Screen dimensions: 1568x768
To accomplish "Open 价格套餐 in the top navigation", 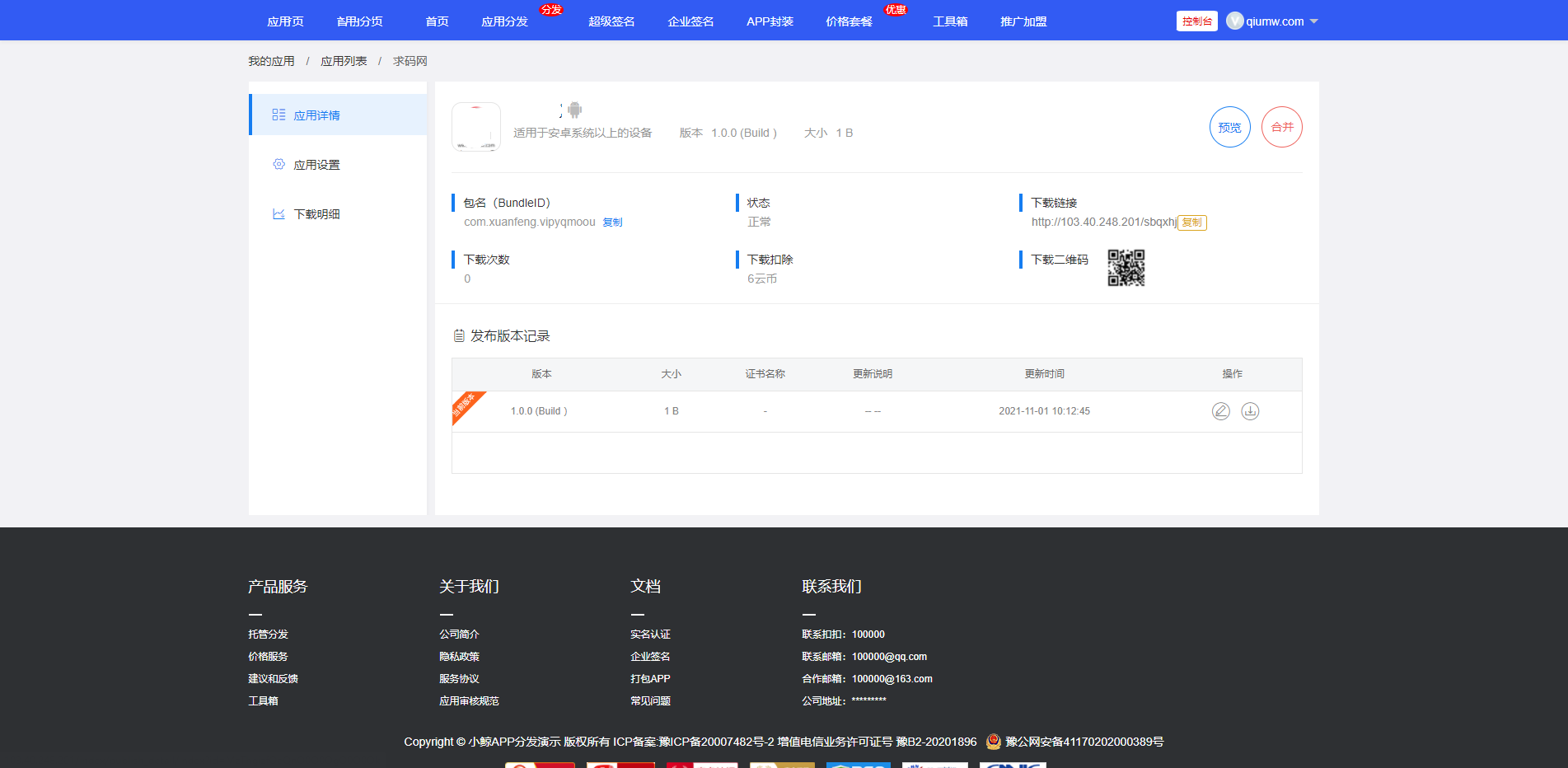I will click(849, 21).
